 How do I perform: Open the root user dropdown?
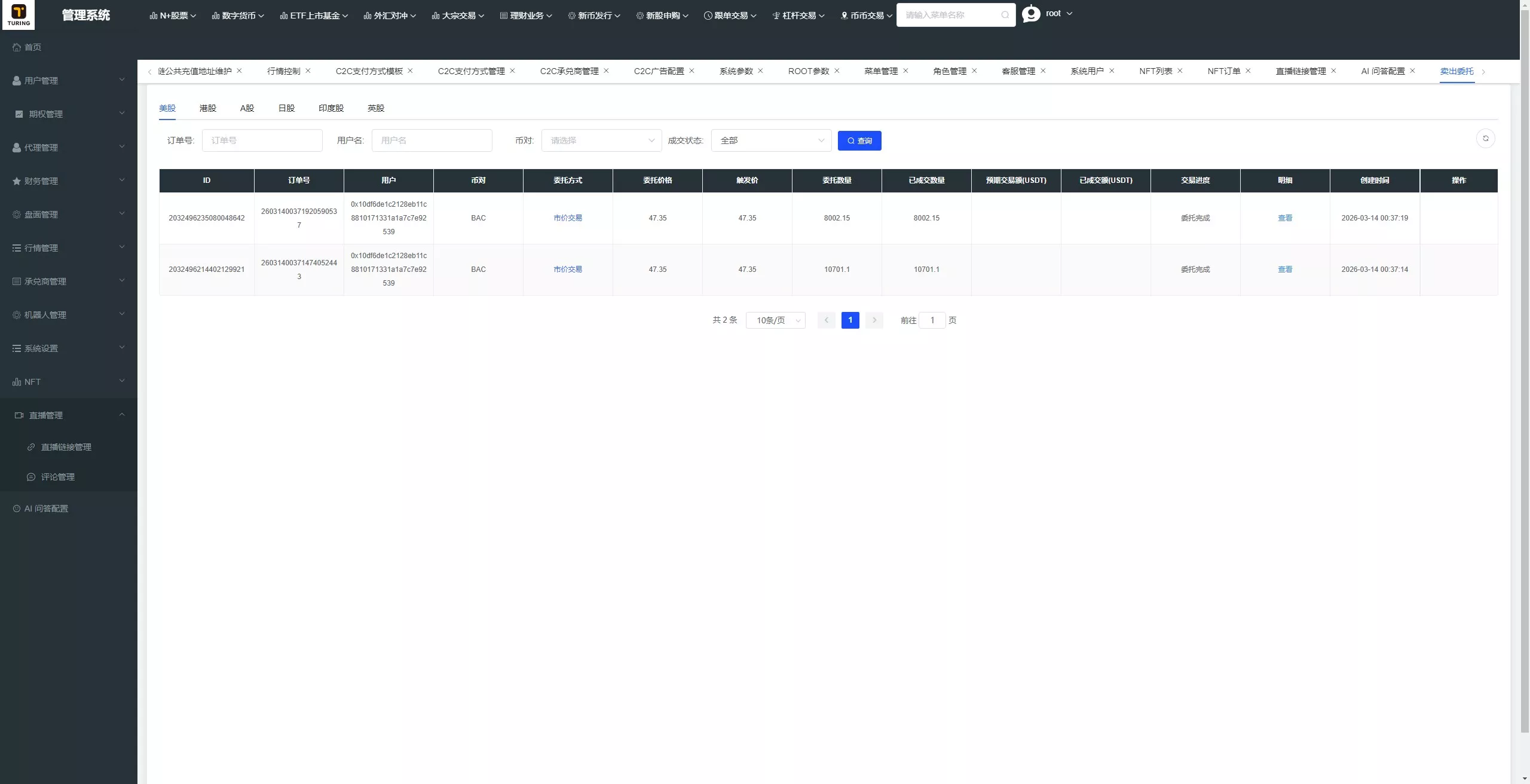click(x=1059, y=13)
